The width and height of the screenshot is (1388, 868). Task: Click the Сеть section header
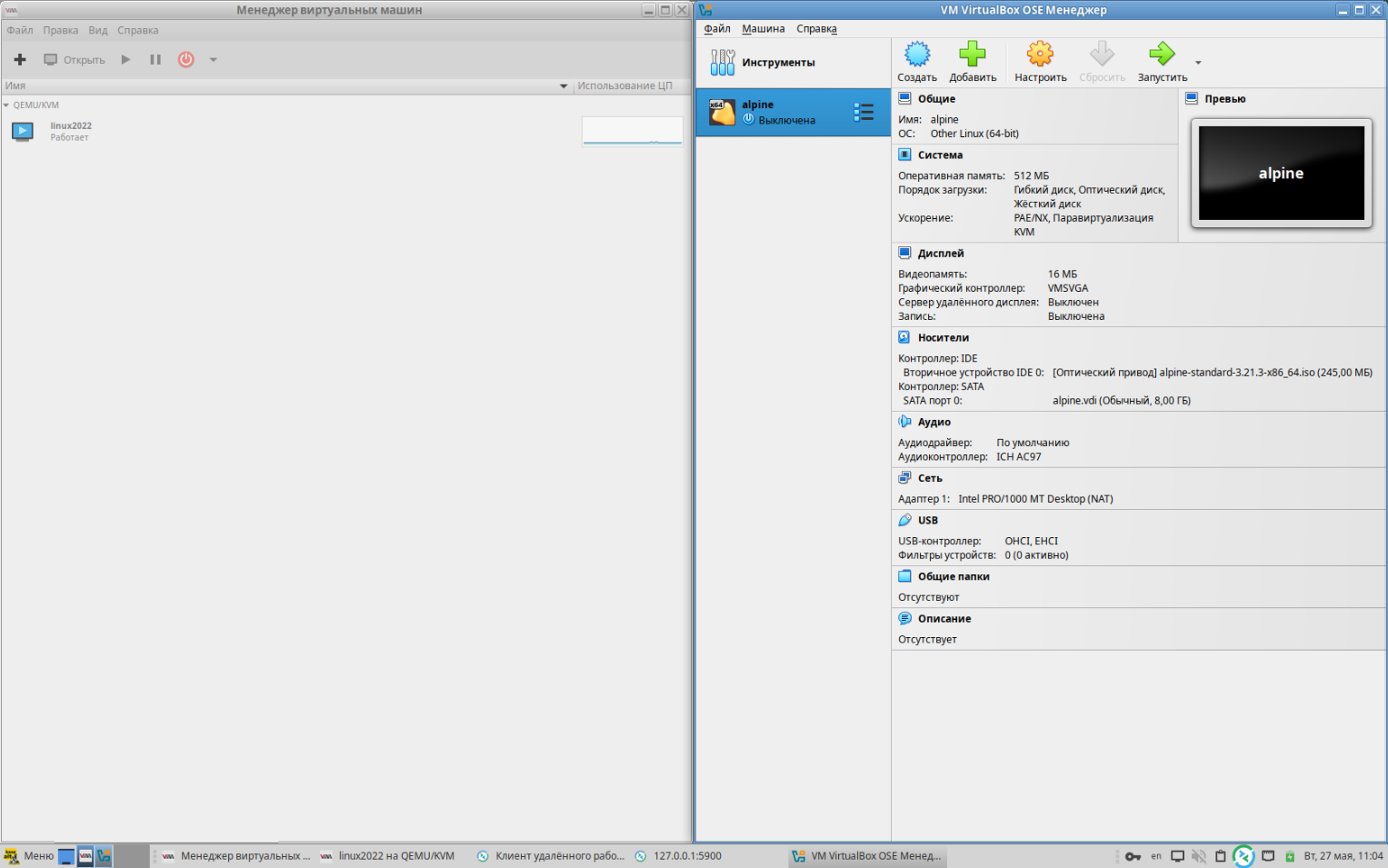click(930, 478)
